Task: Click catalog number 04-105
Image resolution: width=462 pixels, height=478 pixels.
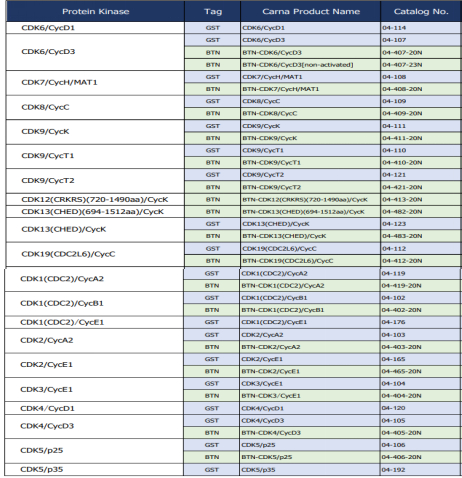Action: [x=393, y=421]
